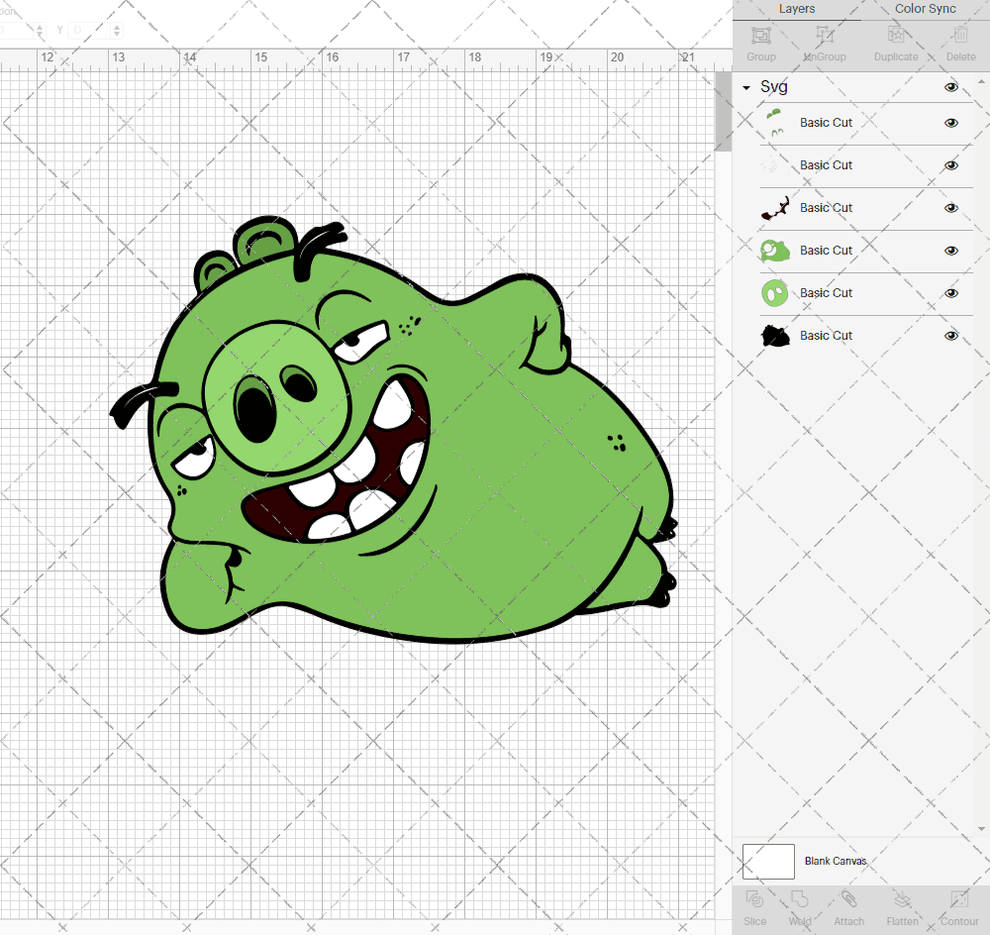
Task: Hide the Svg group with its eye toggle
Action: click(951, 88)
